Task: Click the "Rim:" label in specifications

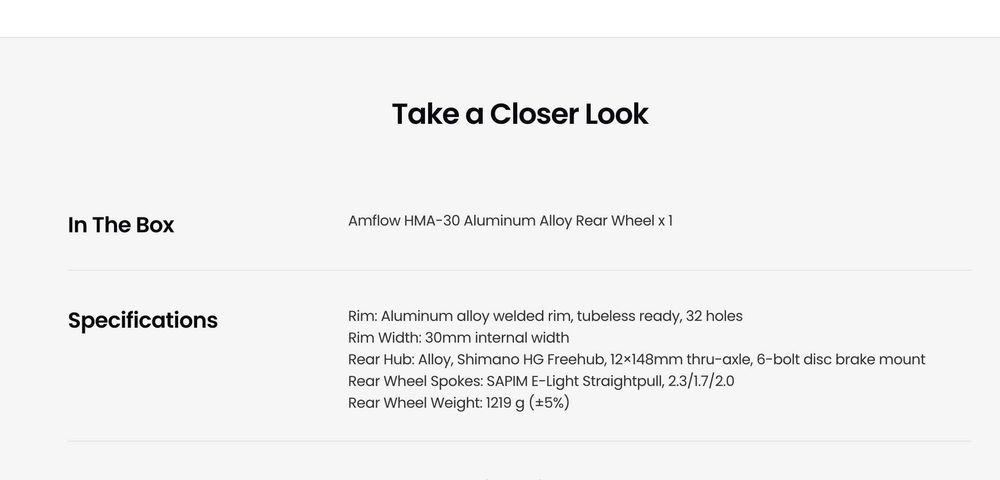Action: (x=362, y=316)
